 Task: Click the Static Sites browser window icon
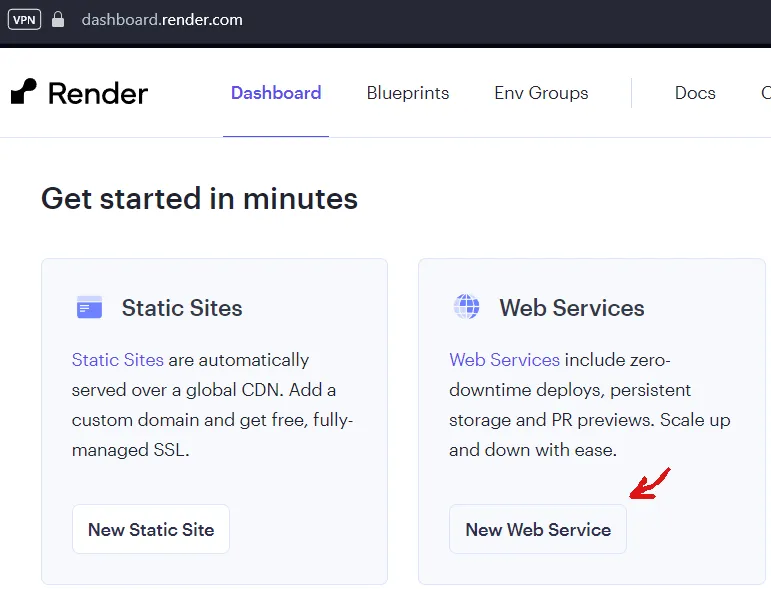click(89, 307)
